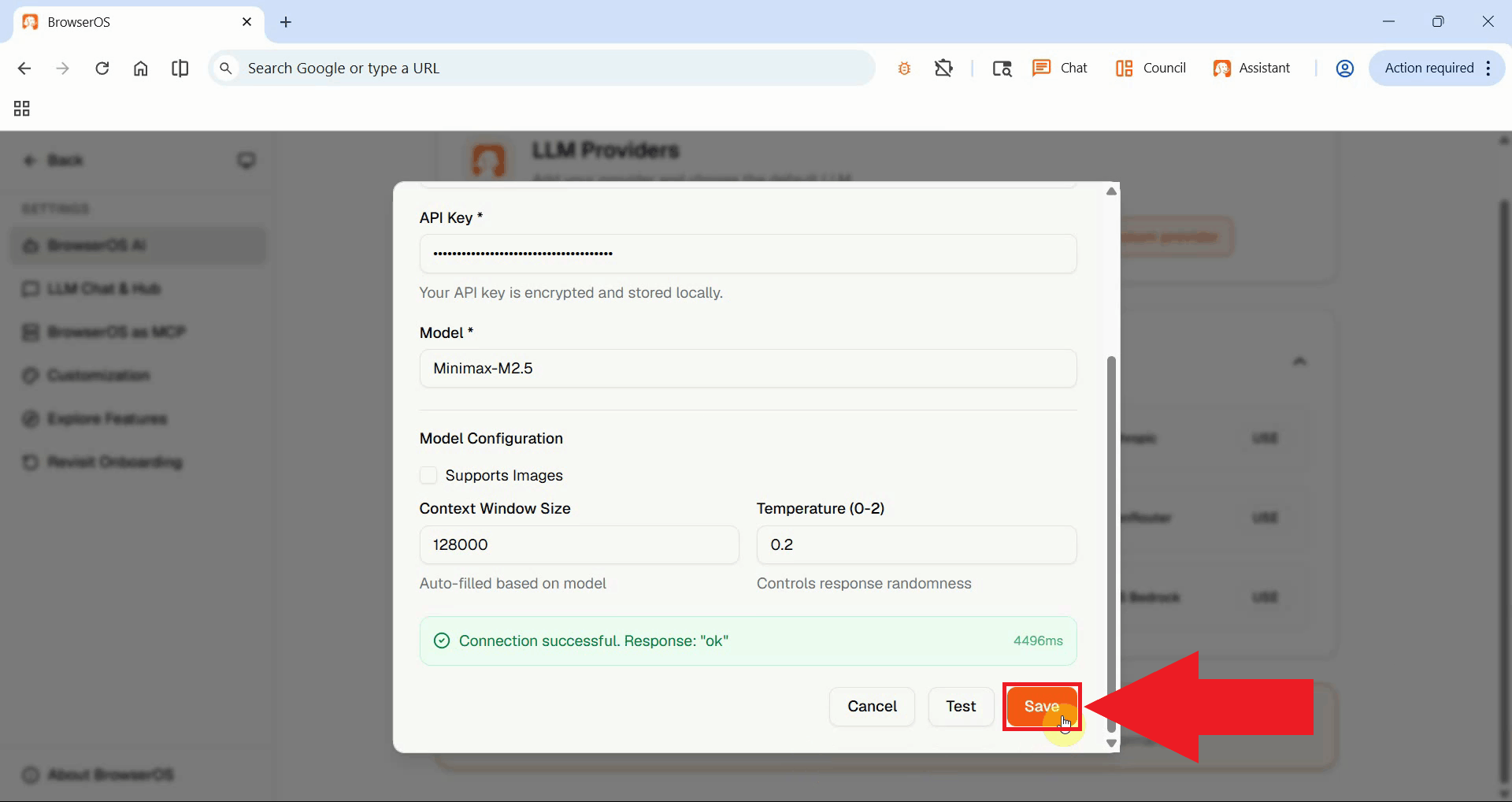Open the Chat panel from toolbar
The image size is (1512, 802).
point(1060,68)
